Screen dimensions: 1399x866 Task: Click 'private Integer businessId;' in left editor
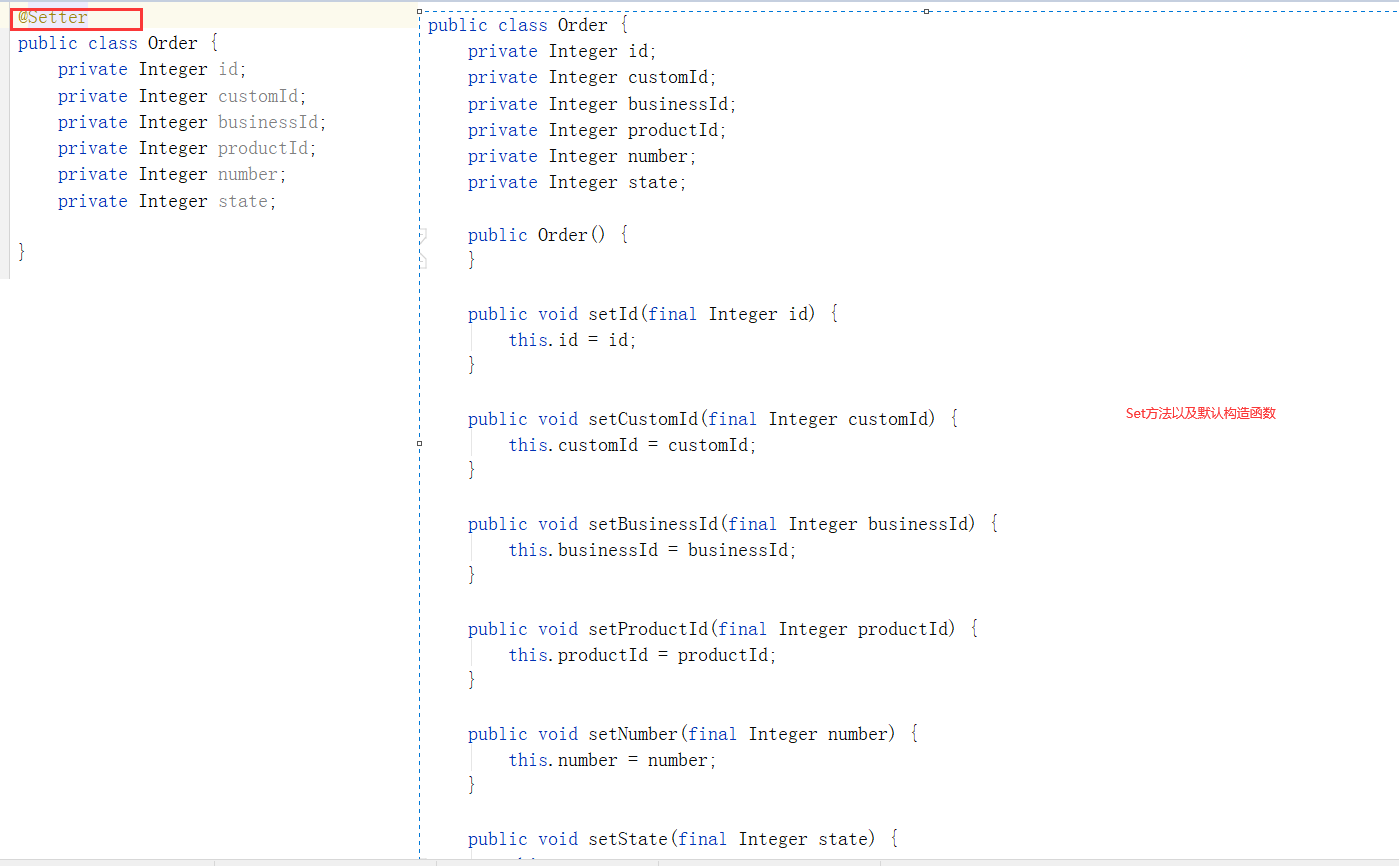coord(192,122)
